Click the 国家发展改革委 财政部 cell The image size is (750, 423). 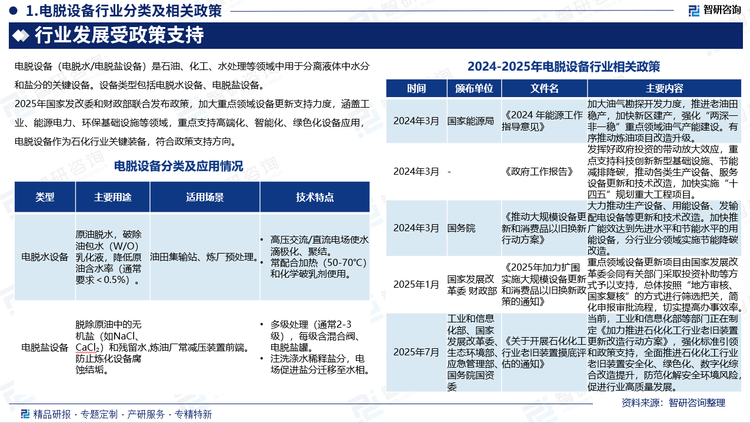[x=472, y=285]
